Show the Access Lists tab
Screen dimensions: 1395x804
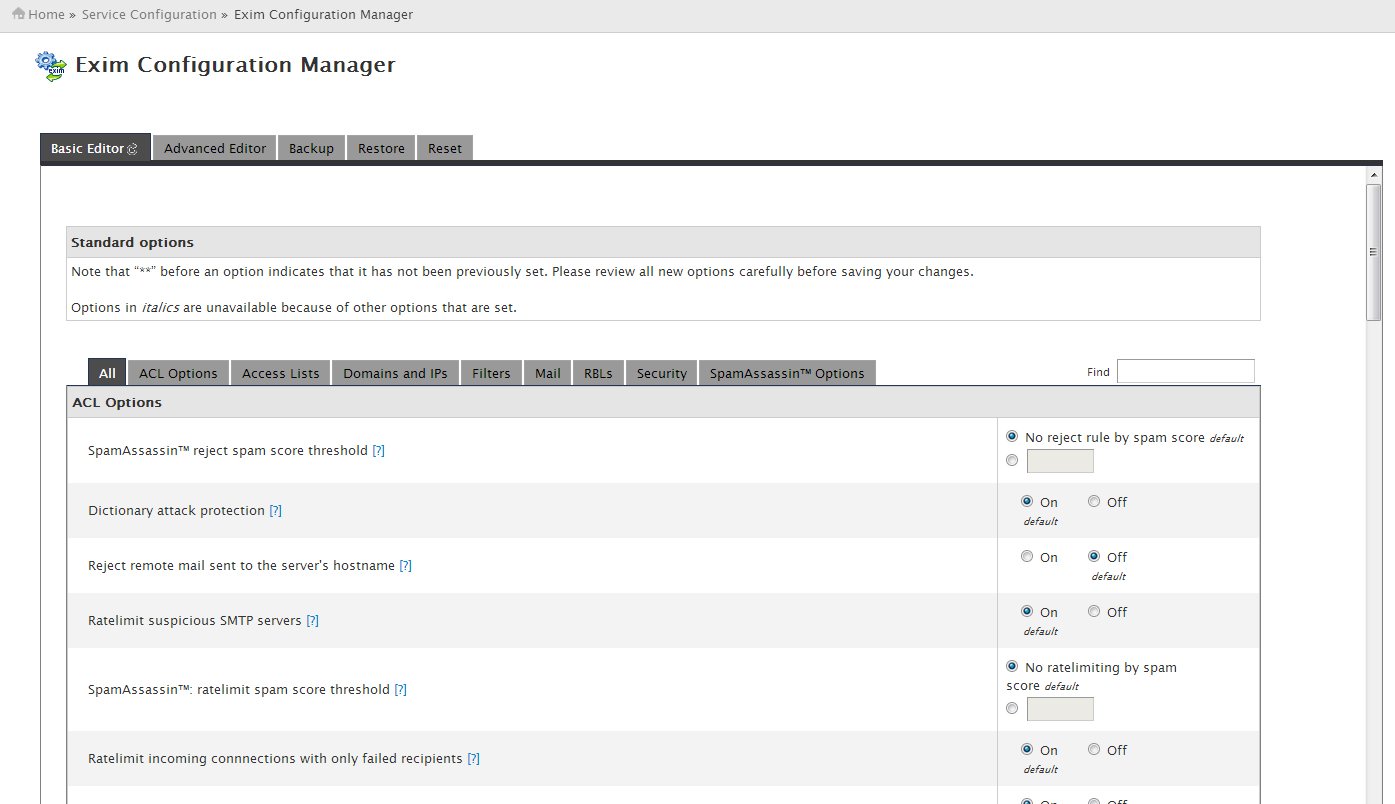click(281, 373)
